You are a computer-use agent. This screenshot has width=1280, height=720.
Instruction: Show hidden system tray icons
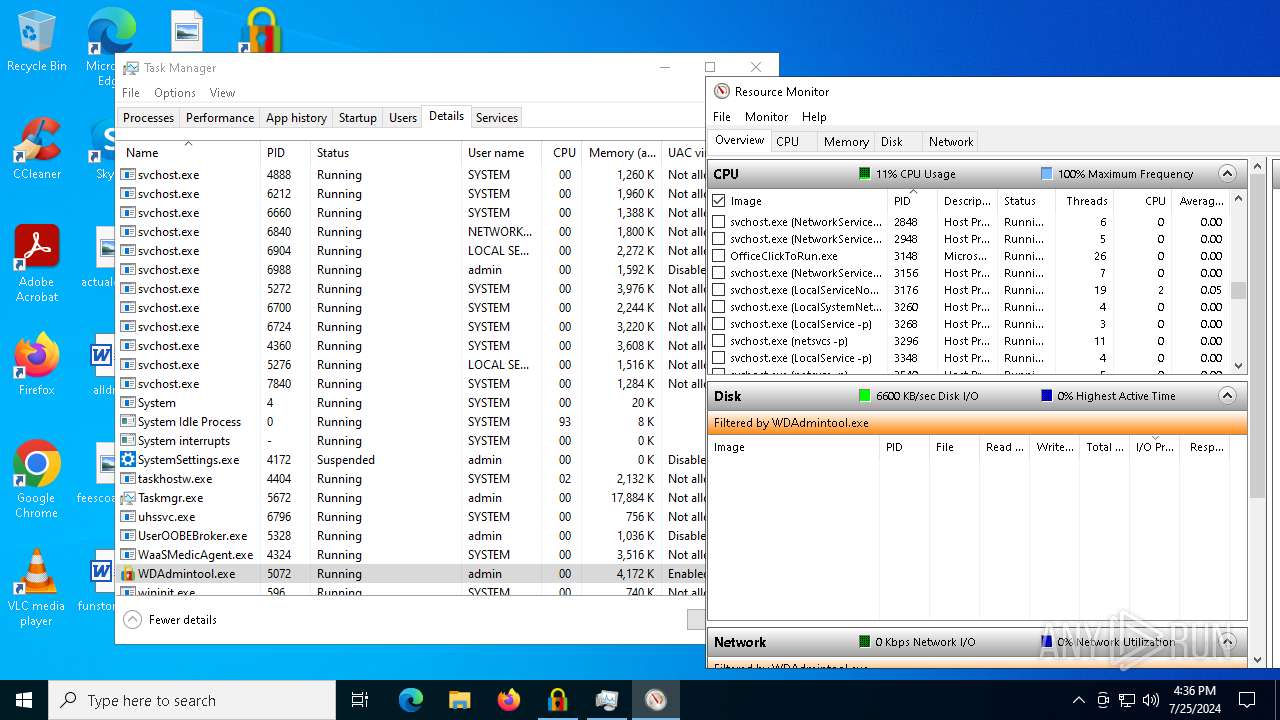pos(1078,700)
